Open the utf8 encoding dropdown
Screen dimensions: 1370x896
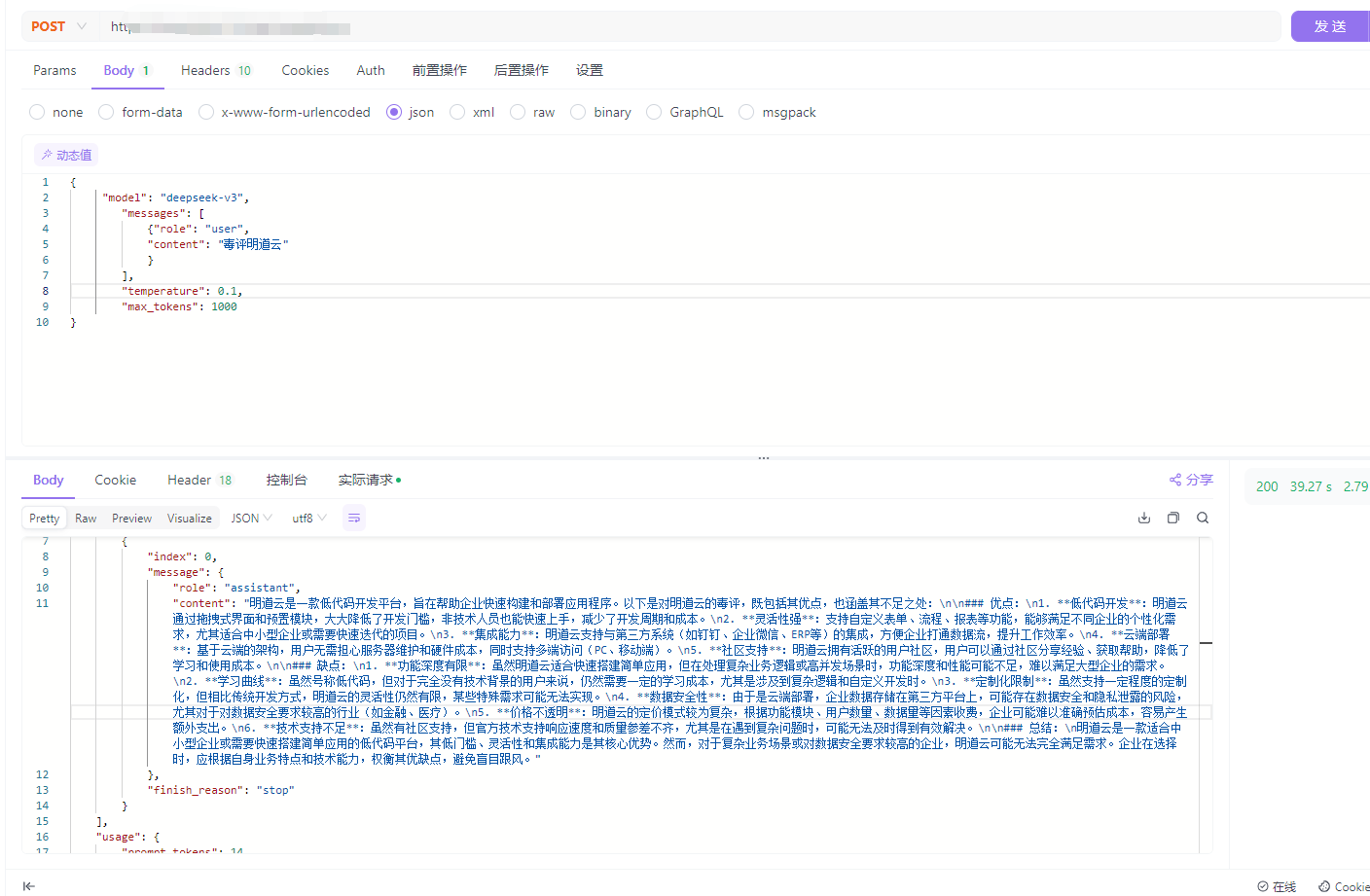(309, 519)
